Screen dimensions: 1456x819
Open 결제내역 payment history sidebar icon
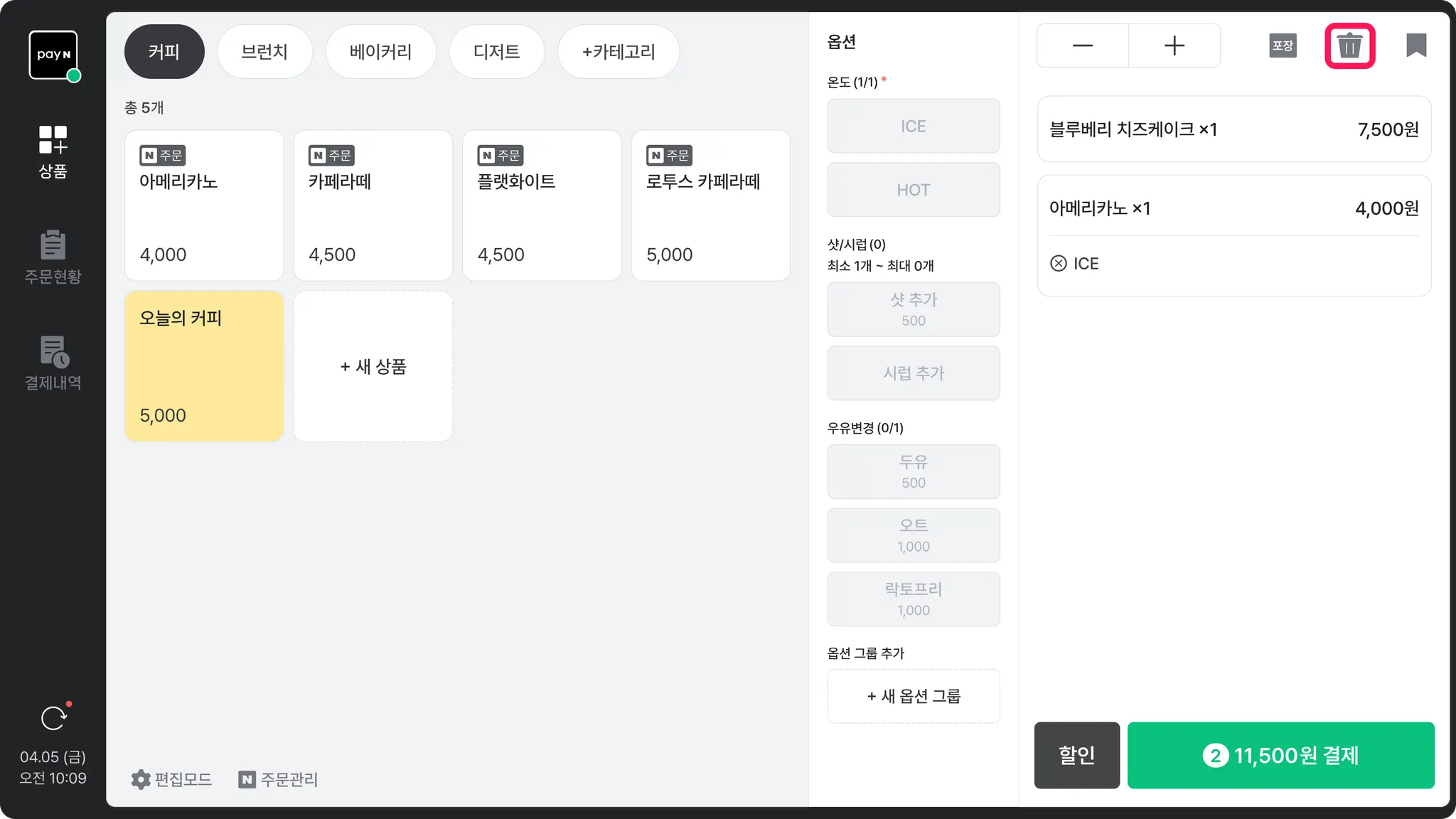pyautogui.click(x=53, y=363)
